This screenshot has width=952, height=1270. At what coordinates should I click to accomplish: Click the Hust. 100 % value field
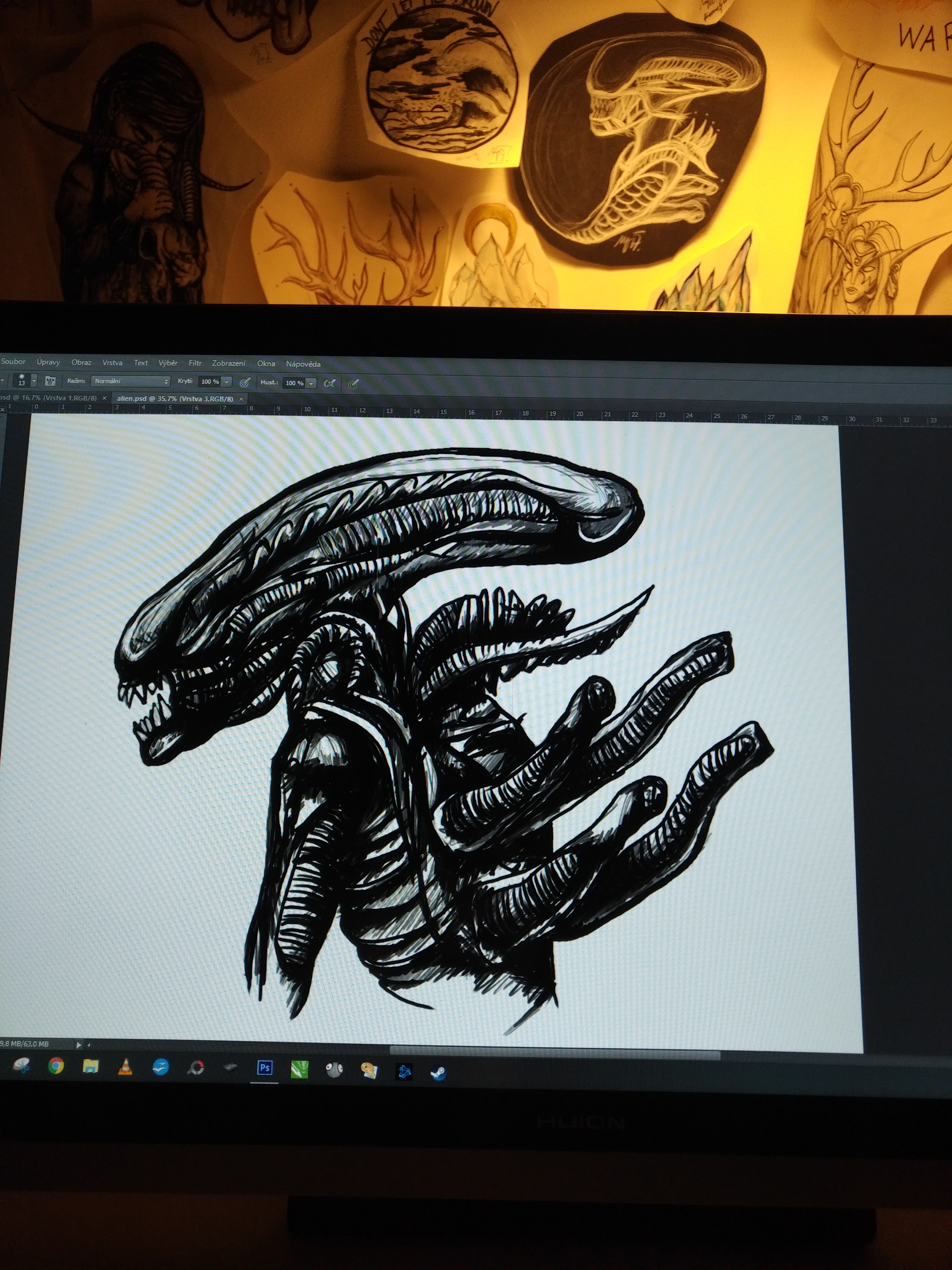coord(294,383)
